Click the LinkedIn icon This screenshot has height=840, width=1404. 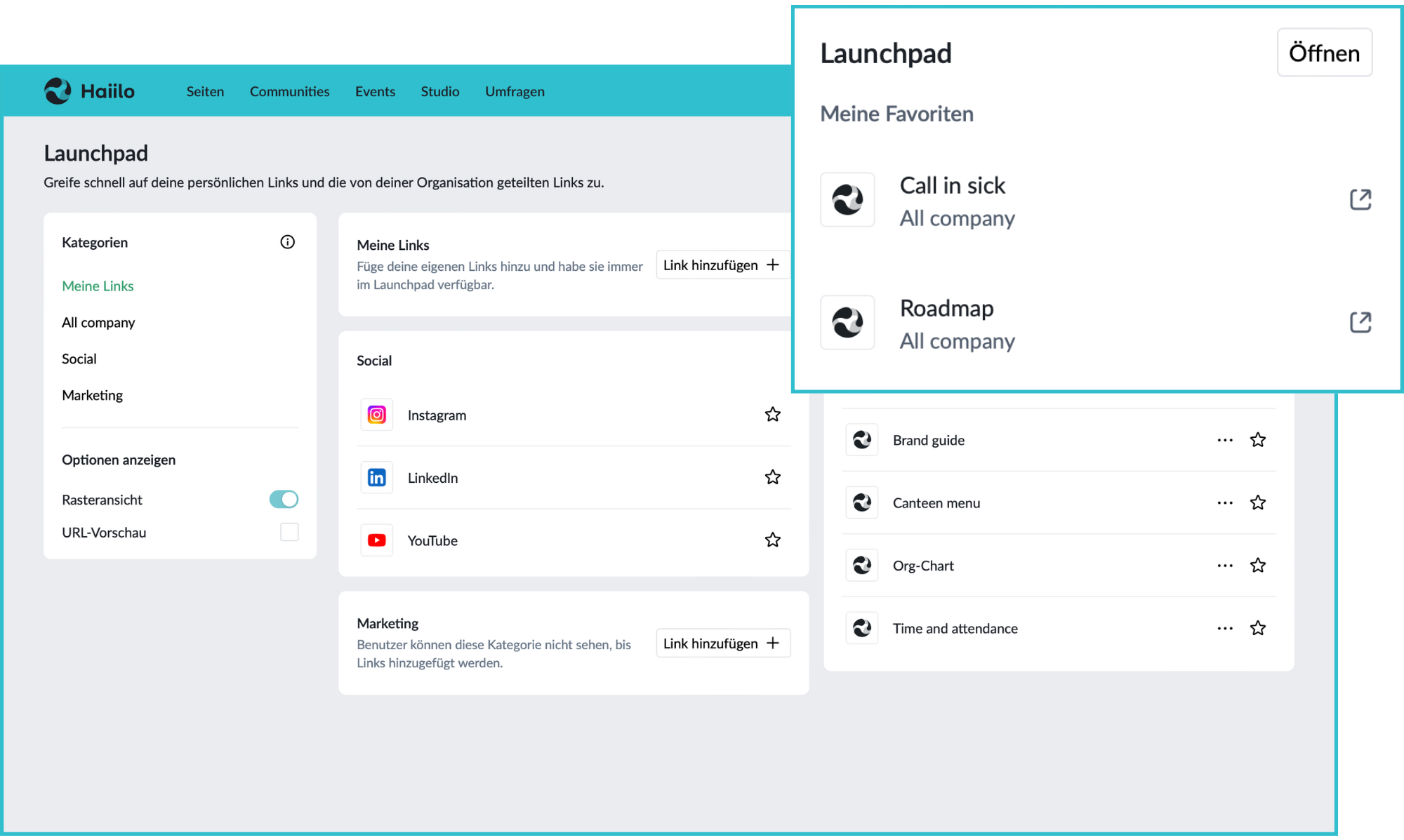pyautogui.click(x=376, y=477)
